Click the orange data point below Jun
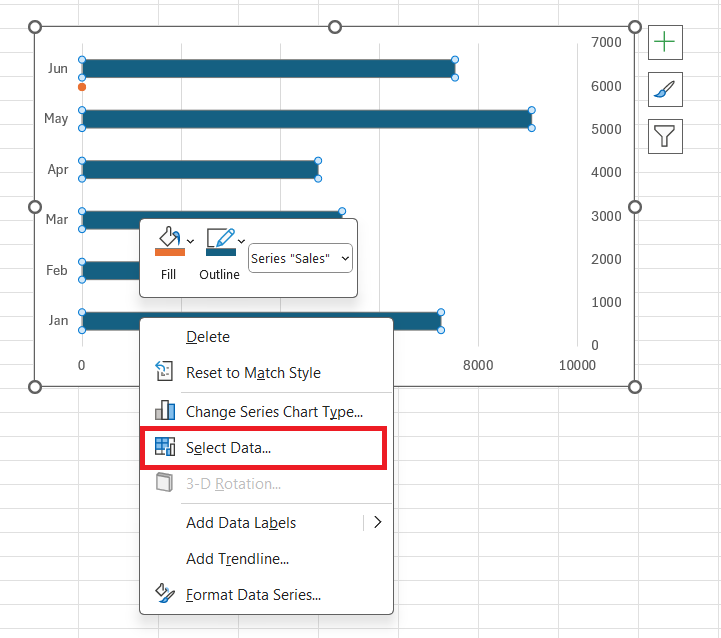 click(x=82, y=87)
